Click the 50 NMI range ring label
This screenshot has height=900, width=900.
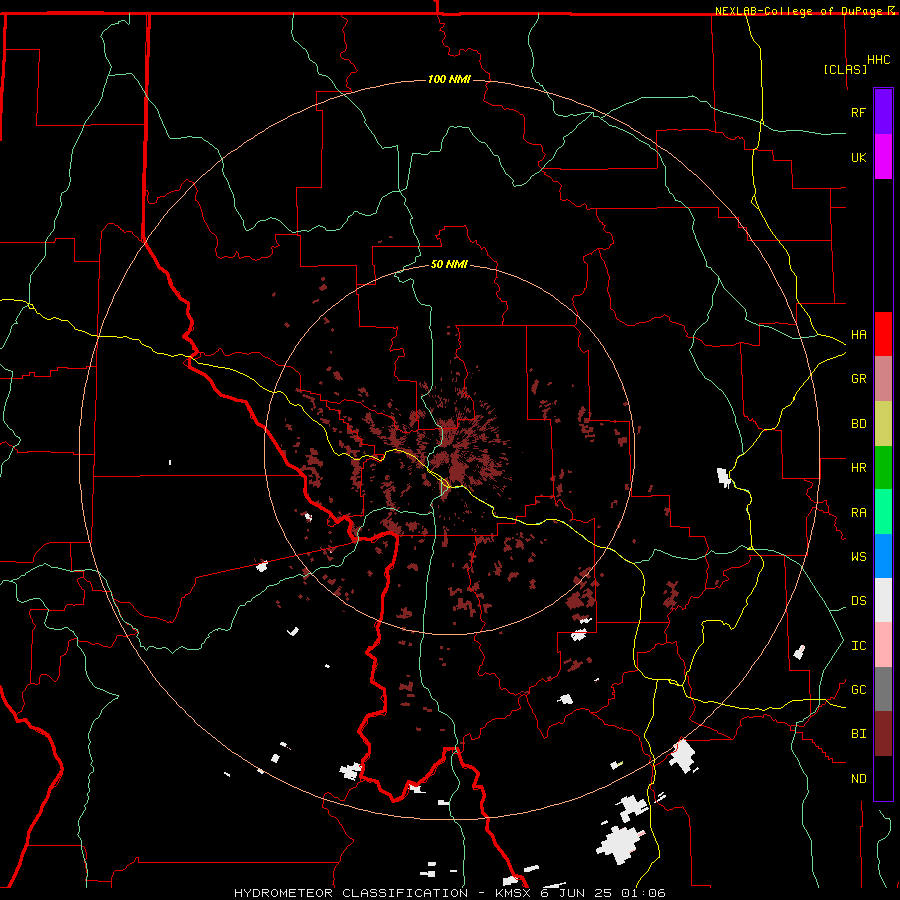pos(449,264)
